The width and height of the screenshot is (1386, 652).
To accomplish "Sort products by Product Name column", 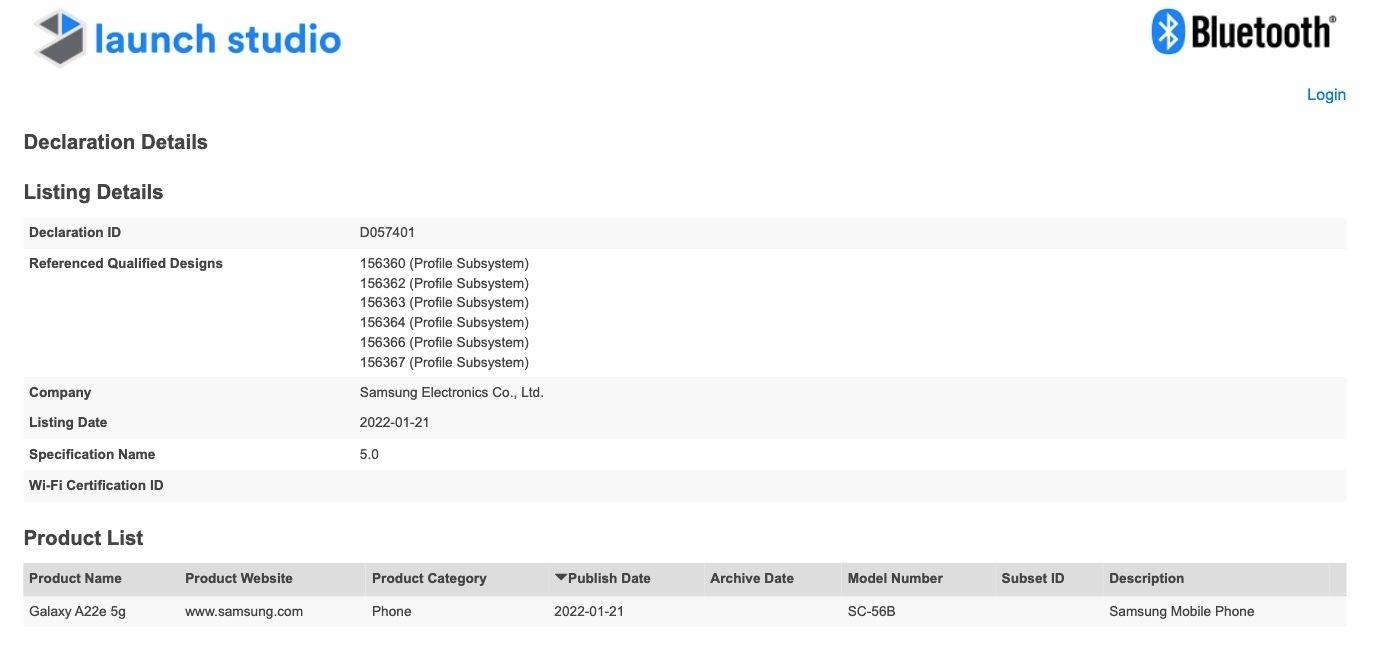I will coord(75,578).
